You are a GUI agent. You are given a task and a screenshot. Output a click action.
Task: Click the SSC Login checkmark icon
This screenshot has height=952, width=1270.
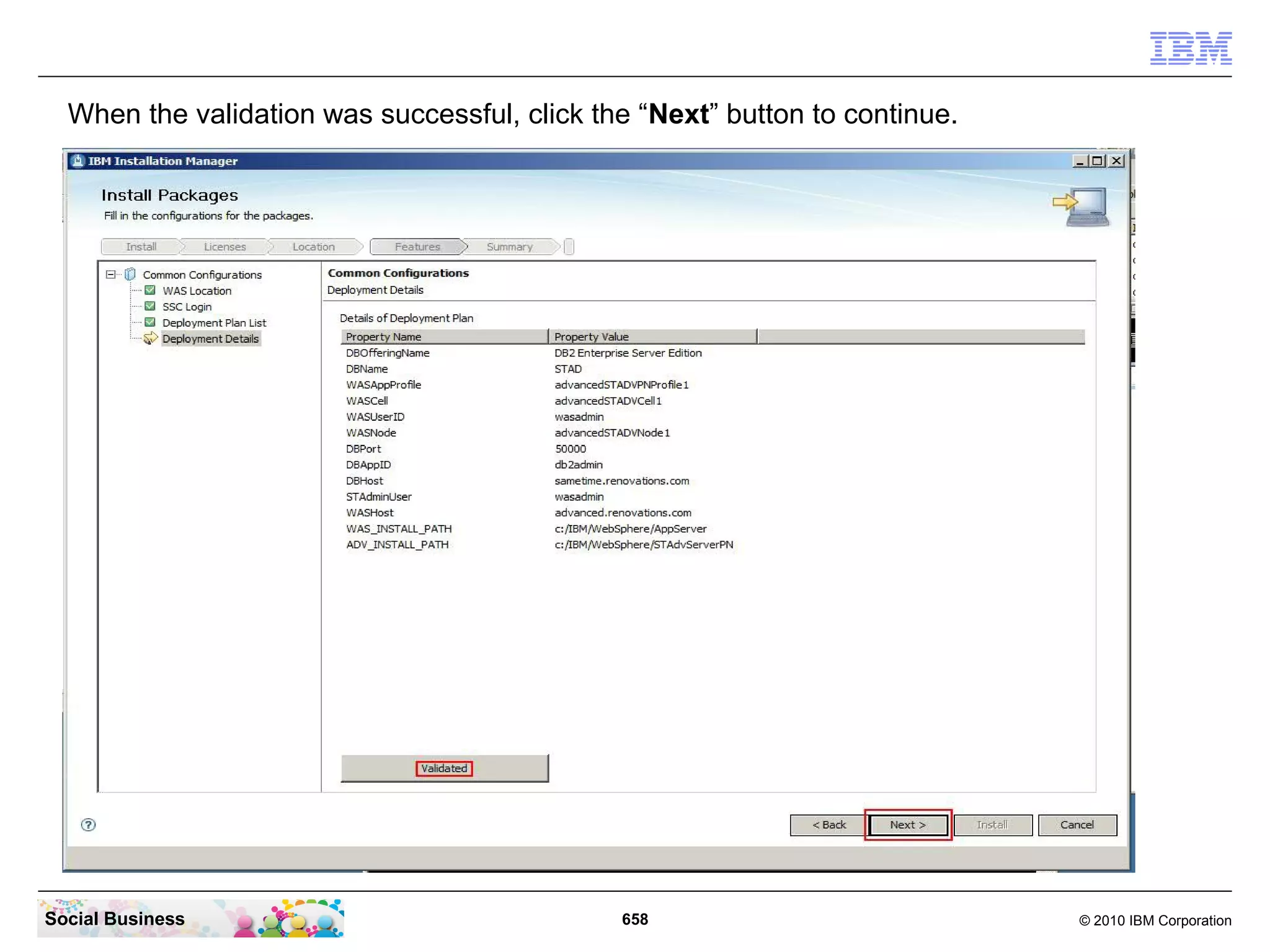pos(150,306)
